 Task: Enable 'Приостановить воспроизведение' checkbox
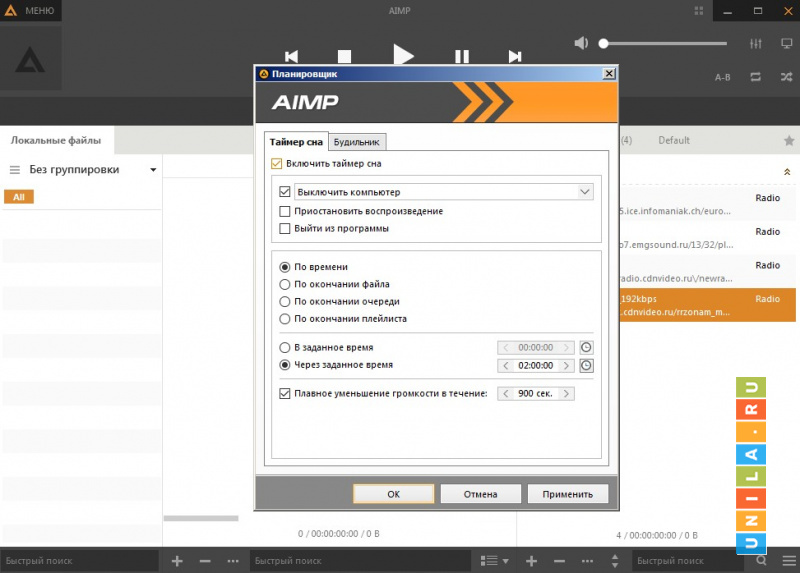[x=285, y=211]
